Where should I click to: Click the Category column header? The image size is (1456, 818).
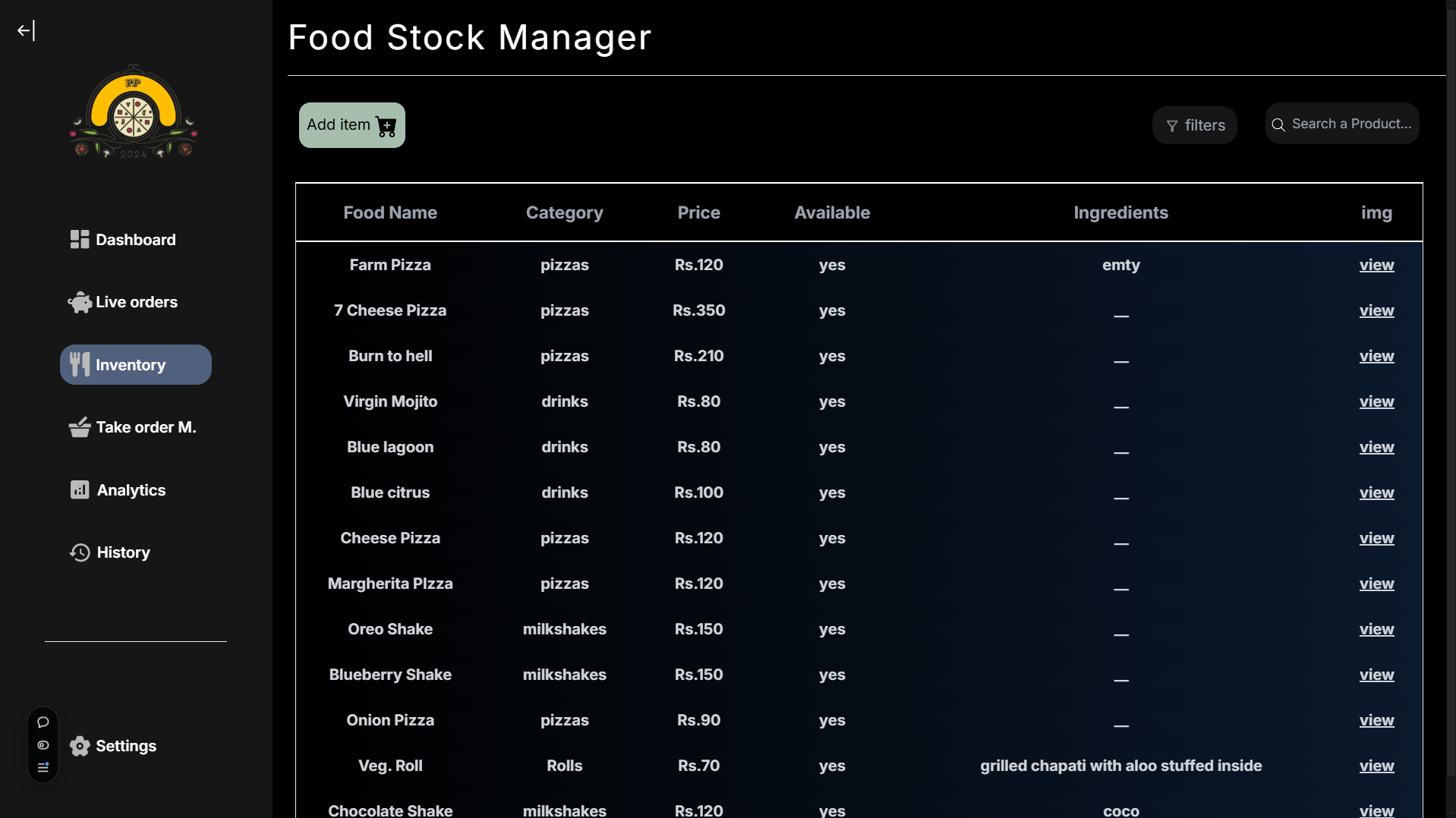click(564, 212)
